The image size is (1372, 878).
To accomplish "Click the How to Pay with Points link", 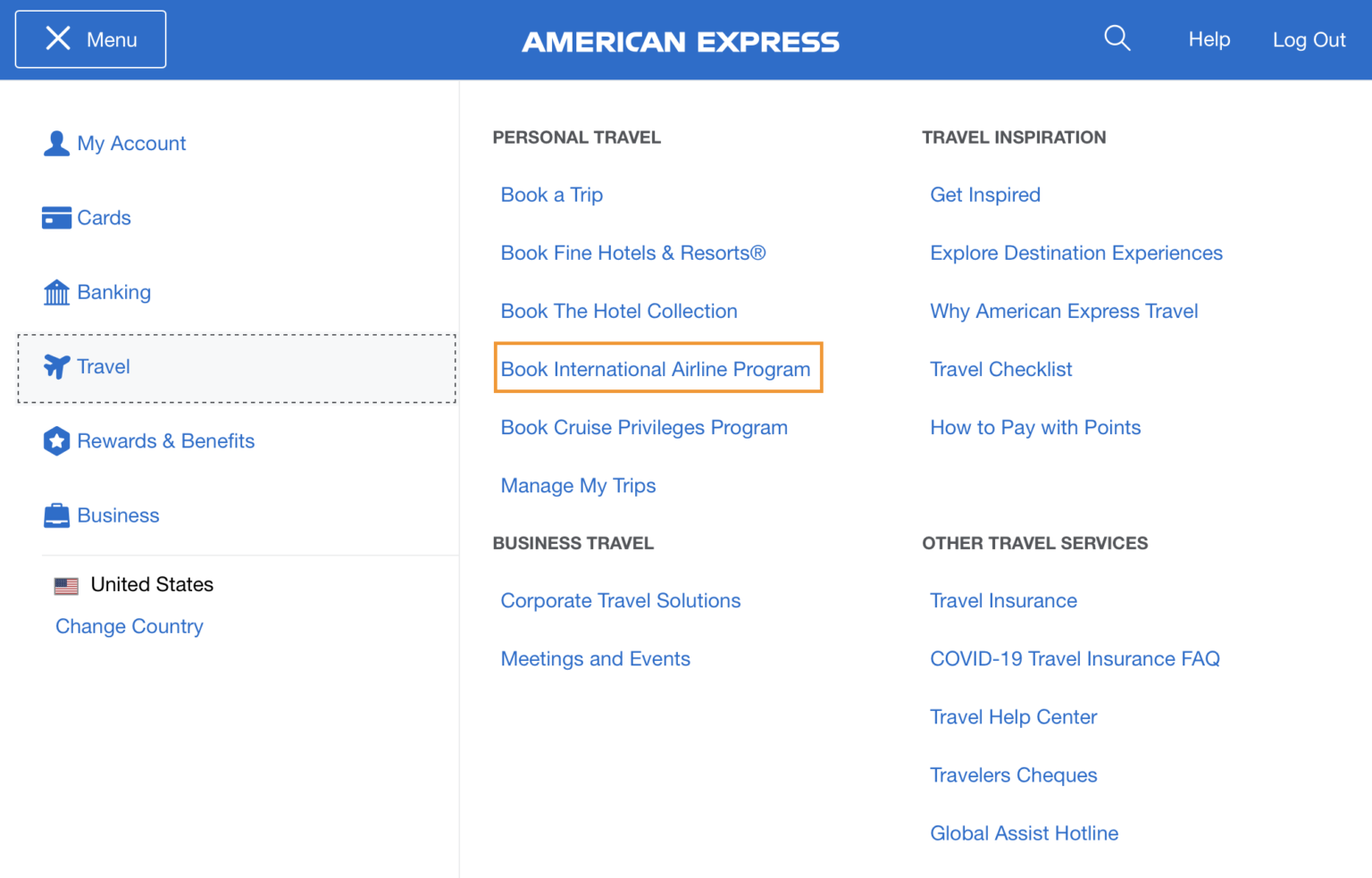I will [1035, 427].
